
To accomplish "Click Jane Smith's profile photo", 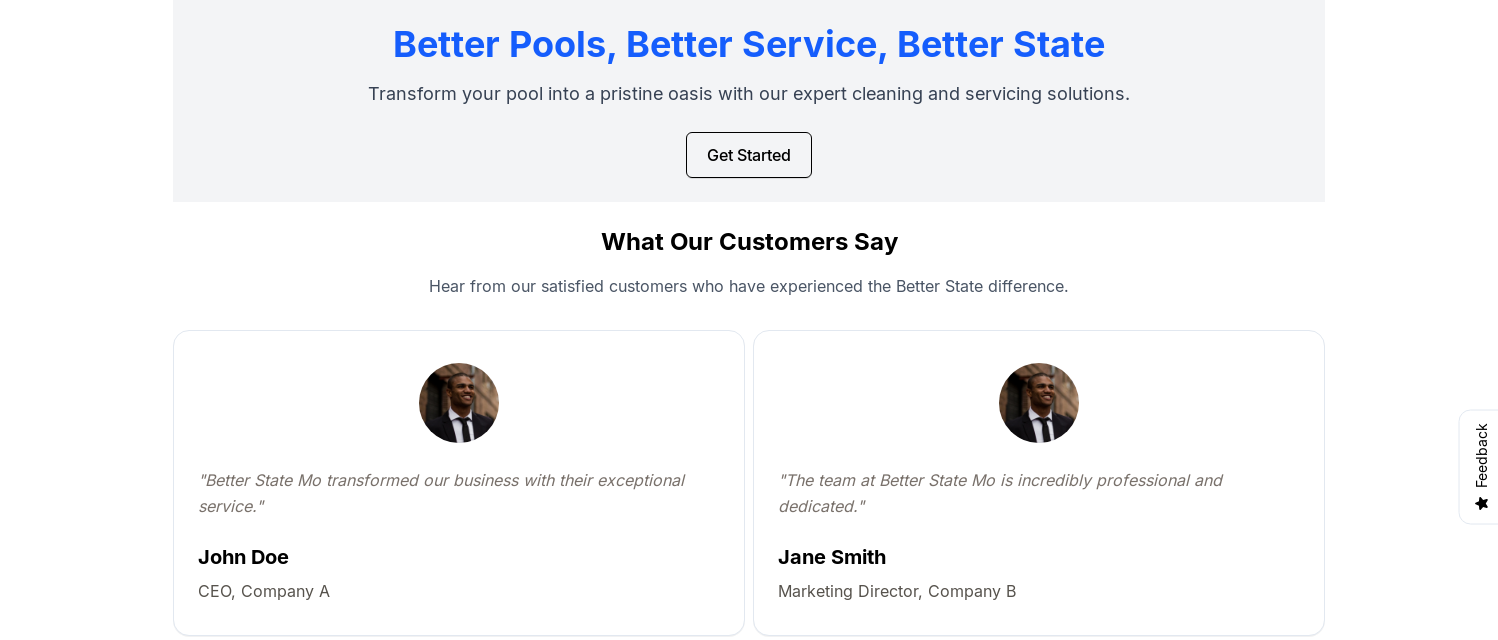I will click(1039, 403).
